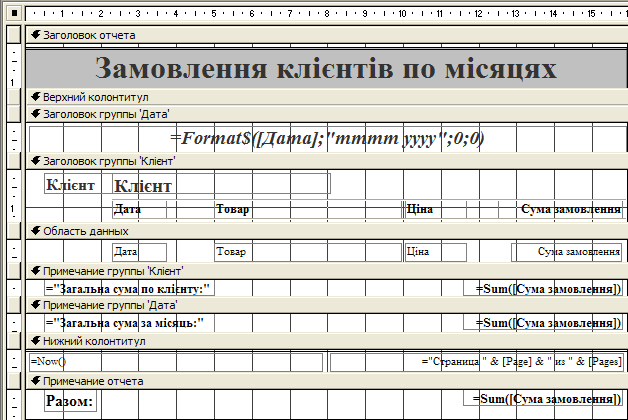Select the 'Разом:' label in report footer
This screenshot has height=420, width=628.
70,401
